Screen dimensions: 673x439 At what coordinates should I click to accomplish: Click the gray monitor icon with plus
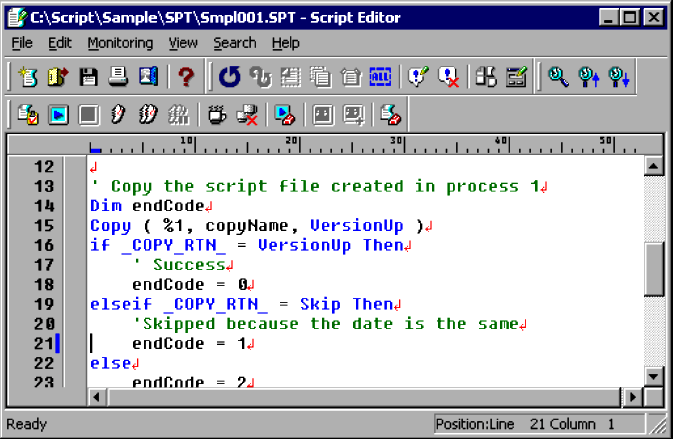click(354, 115)
